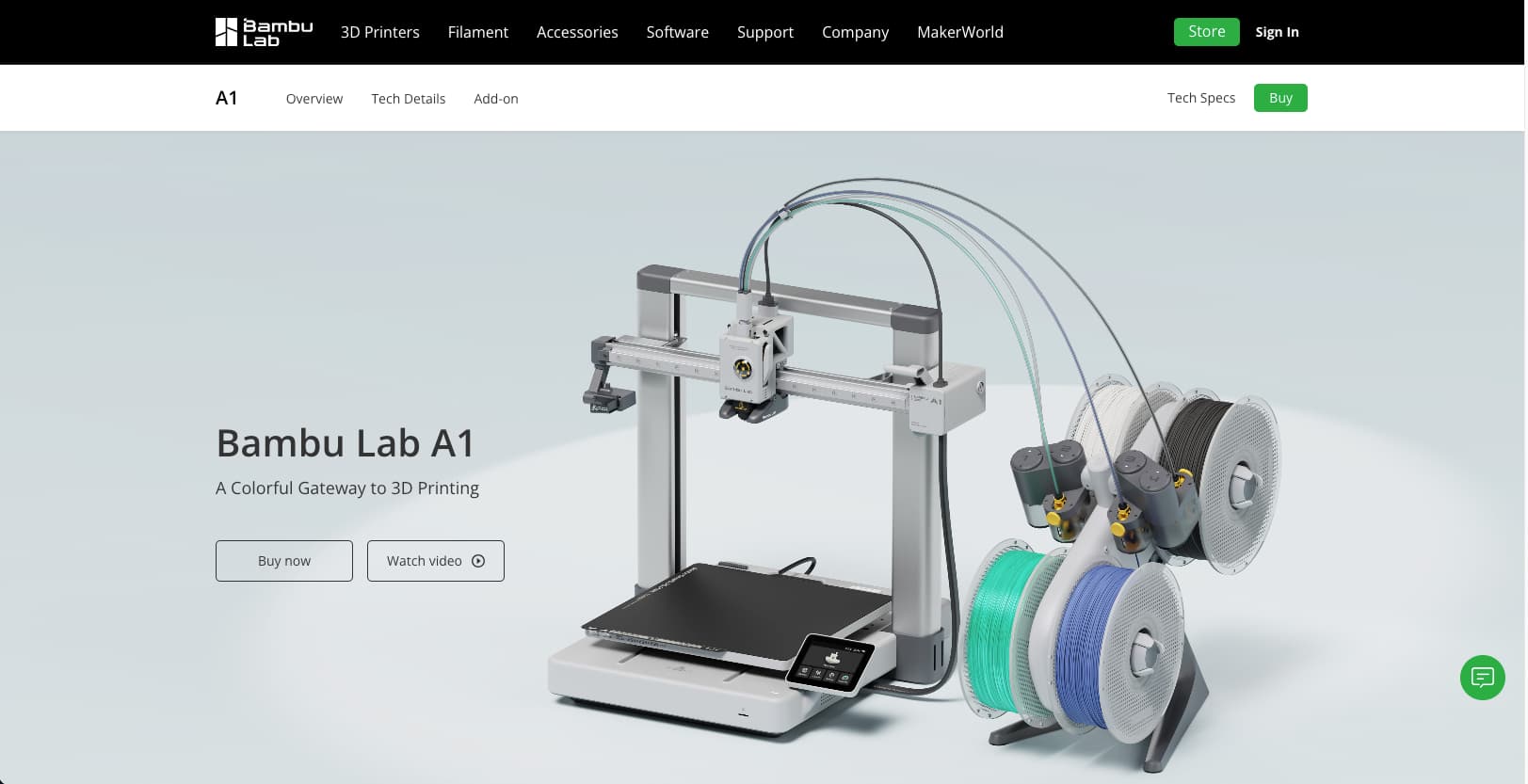This screenshot has width=1528, height=784.
Task: Switch to the Overview tab
Action: pyautogui.click(x=314, y=99)
